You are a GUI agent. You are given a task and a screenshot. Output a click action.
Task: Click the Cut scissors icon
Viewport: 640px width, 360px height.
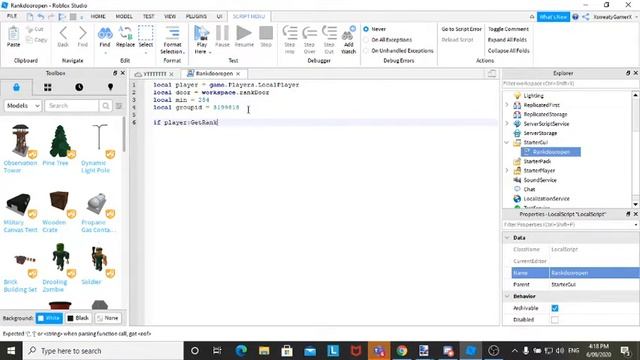(30, 29)
